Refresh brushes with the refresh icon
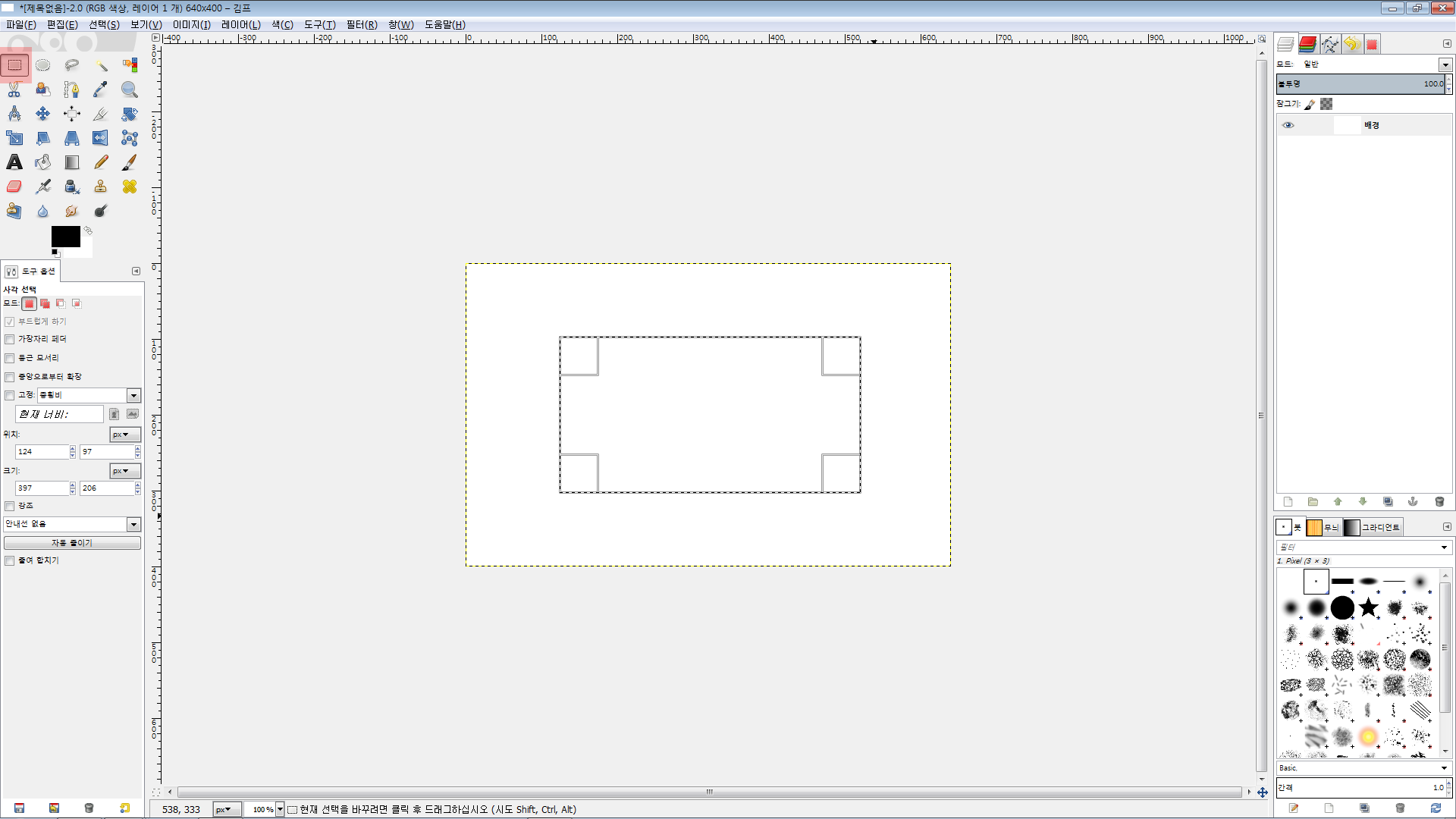Screen dimensions: 1456x819 (x=1436, y=808)
